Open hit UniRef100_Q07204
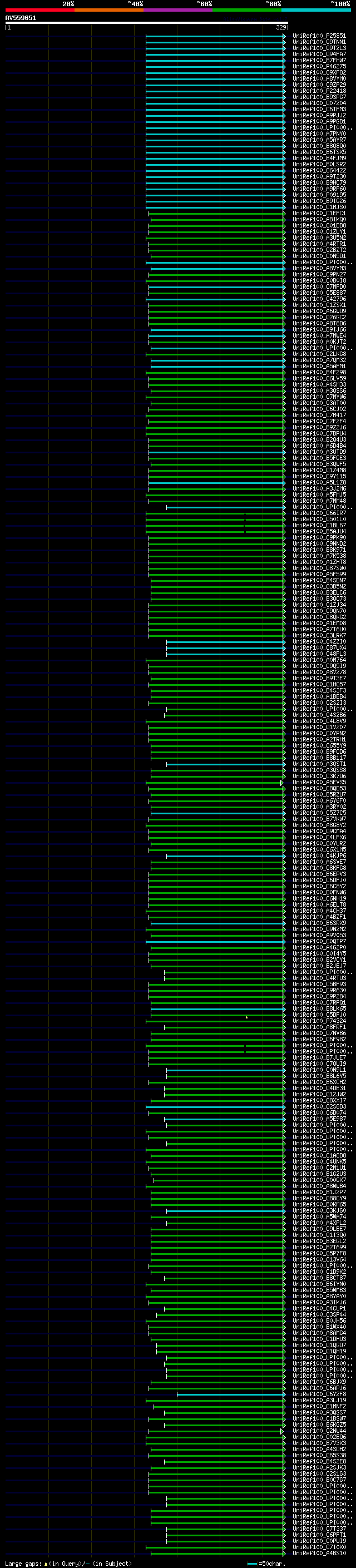This screenshot has height=1568, width=356. [319, 103]
